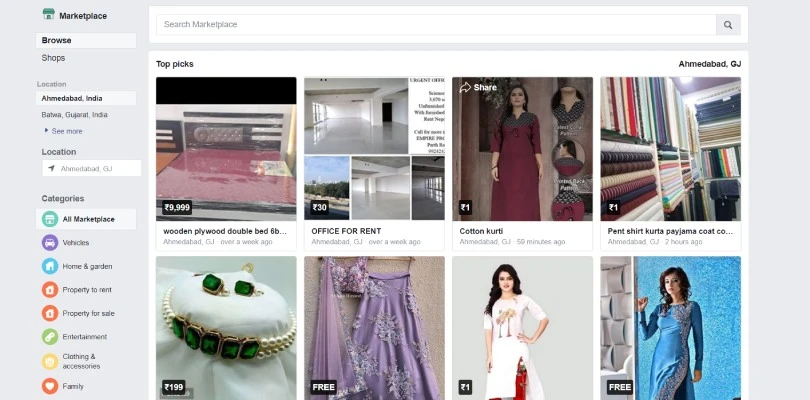
Task: Open Clothing & accessories category icon
Action: point(50,361)
